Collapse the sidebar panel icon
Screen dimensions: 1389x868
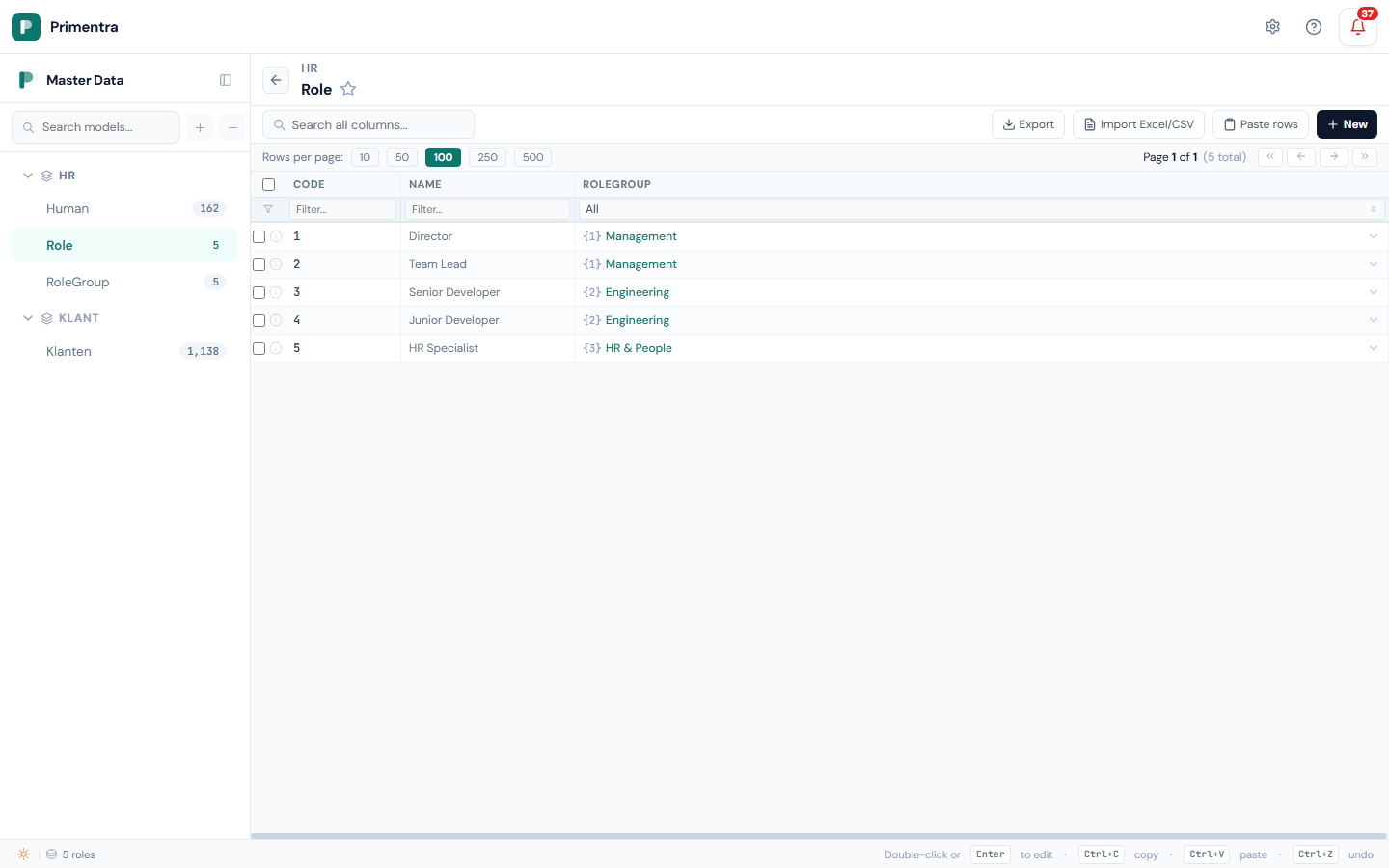[x=226, y=80]
